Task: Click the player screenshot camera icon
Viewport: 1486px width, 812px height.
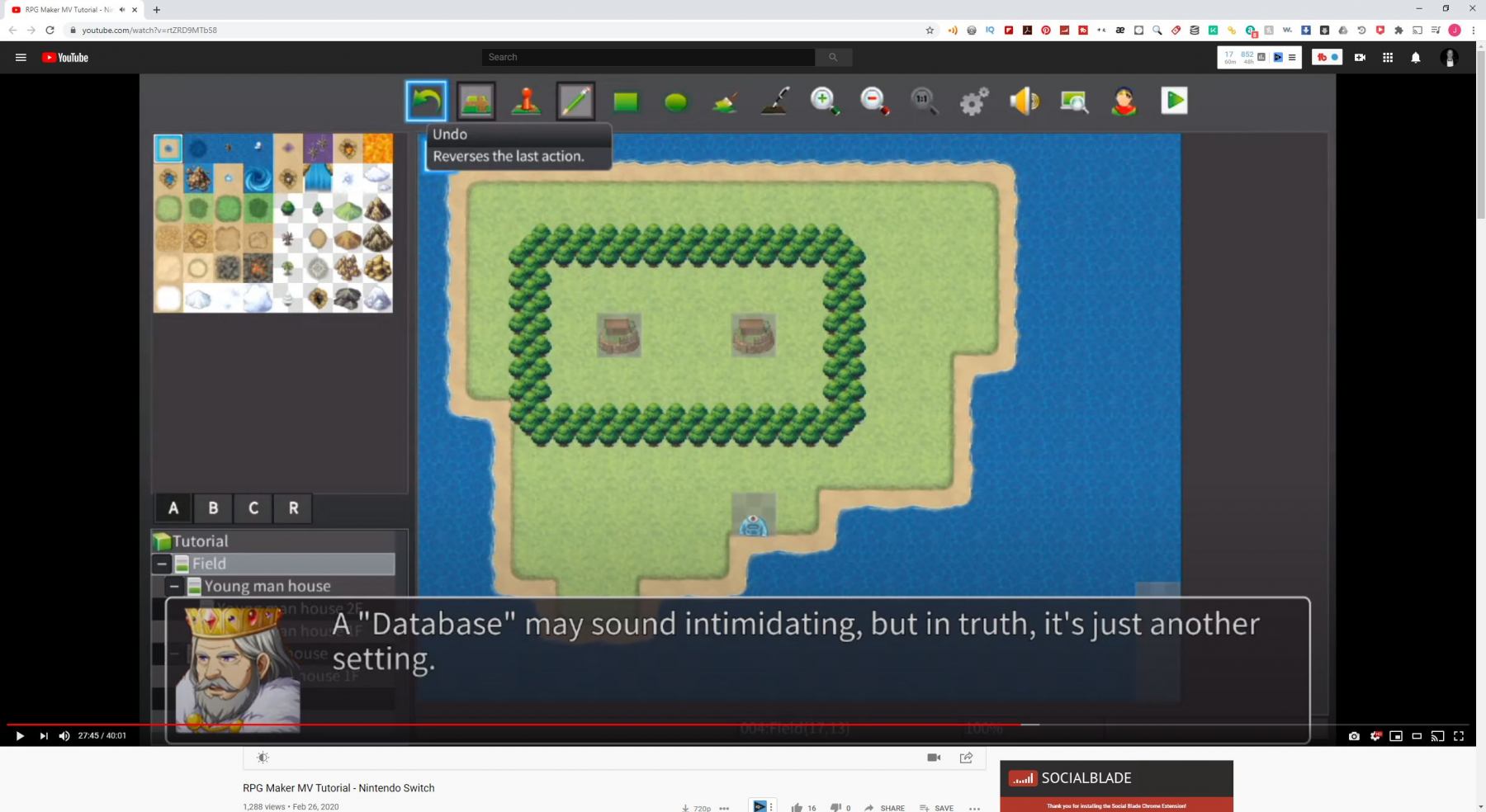Action: [1354, 736]
